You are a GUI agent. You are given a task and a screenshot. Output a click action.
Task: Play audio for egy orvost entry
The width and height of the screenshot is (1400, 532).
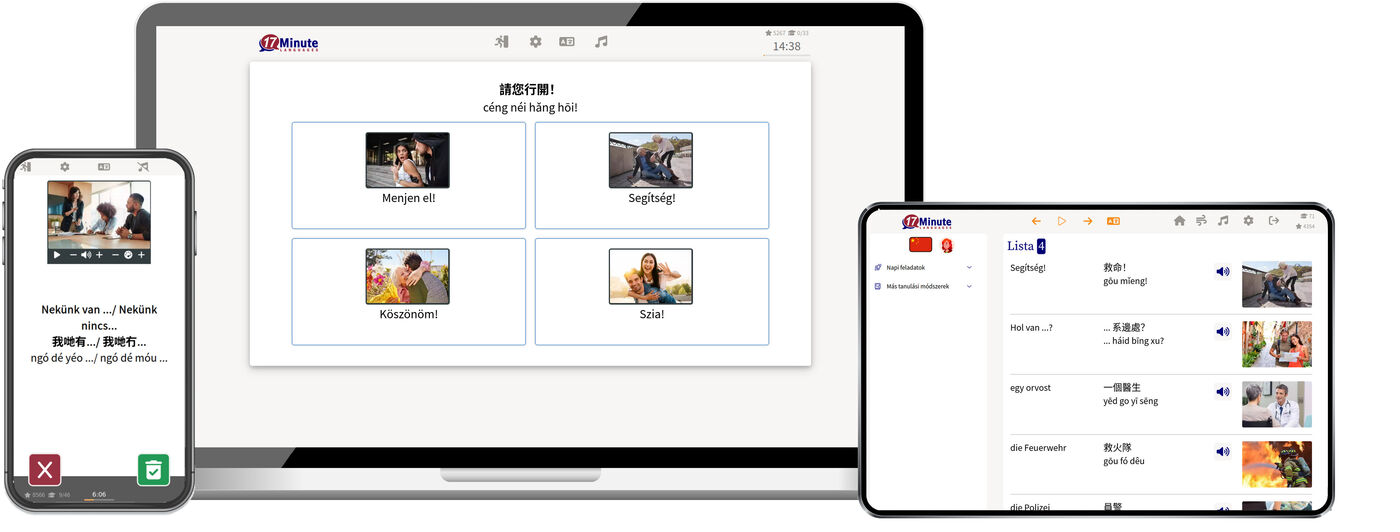point(1222,391)
